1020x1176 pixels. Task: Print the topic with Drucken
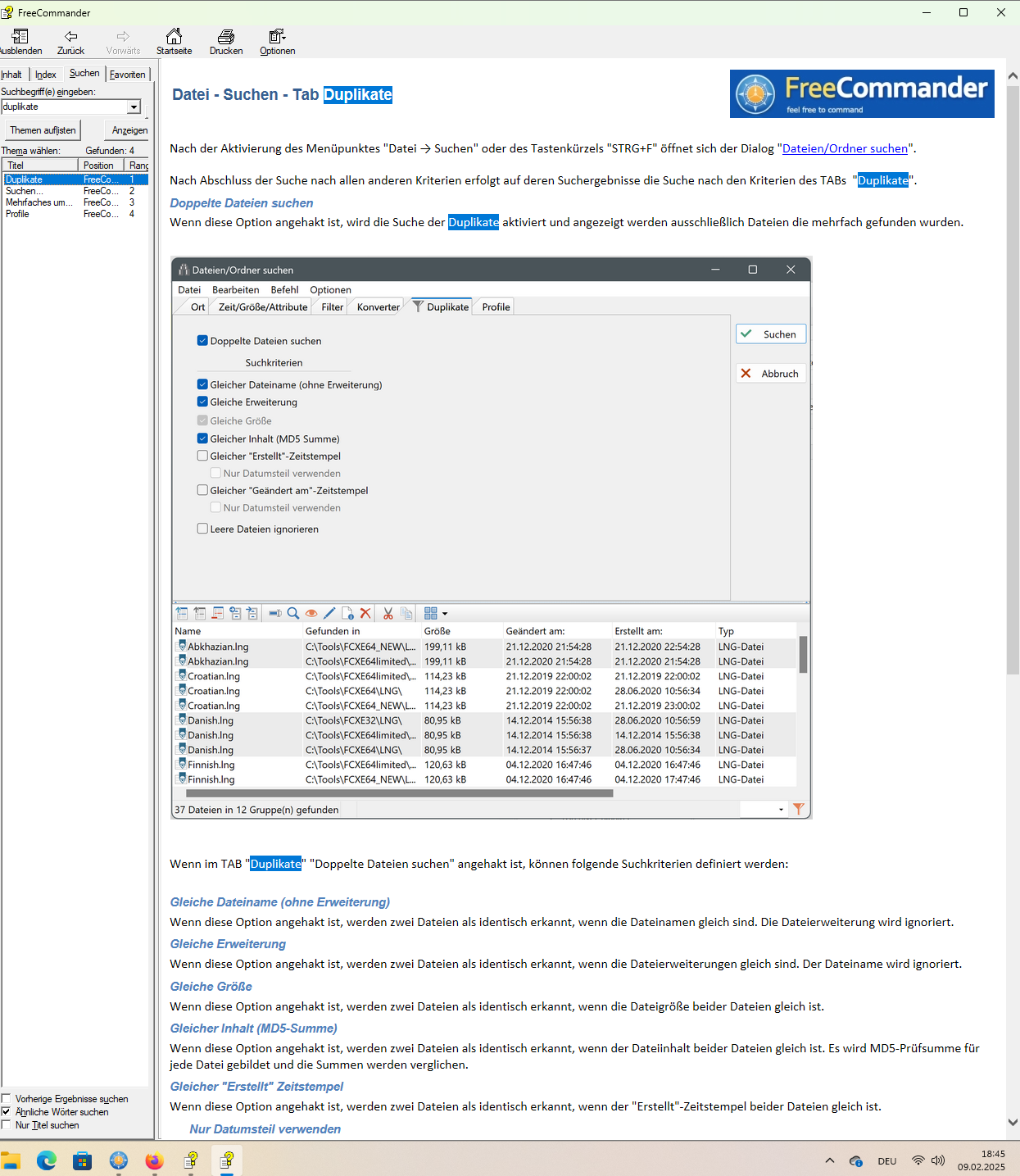(x=226, y=42)
